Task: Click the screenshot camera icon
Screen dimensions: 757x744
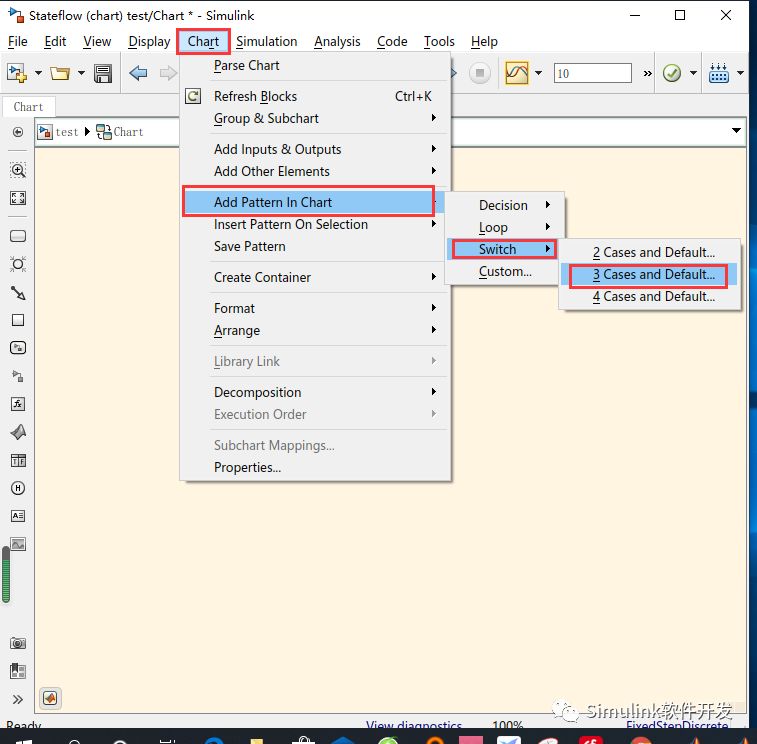Action: [x=18, y=643]
